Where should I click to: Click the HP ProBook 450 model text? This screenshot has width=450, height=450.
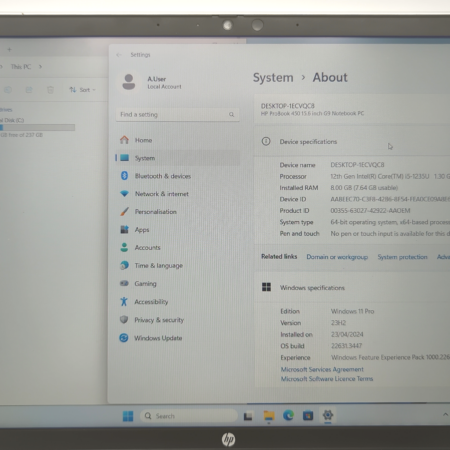click(312, 113)
